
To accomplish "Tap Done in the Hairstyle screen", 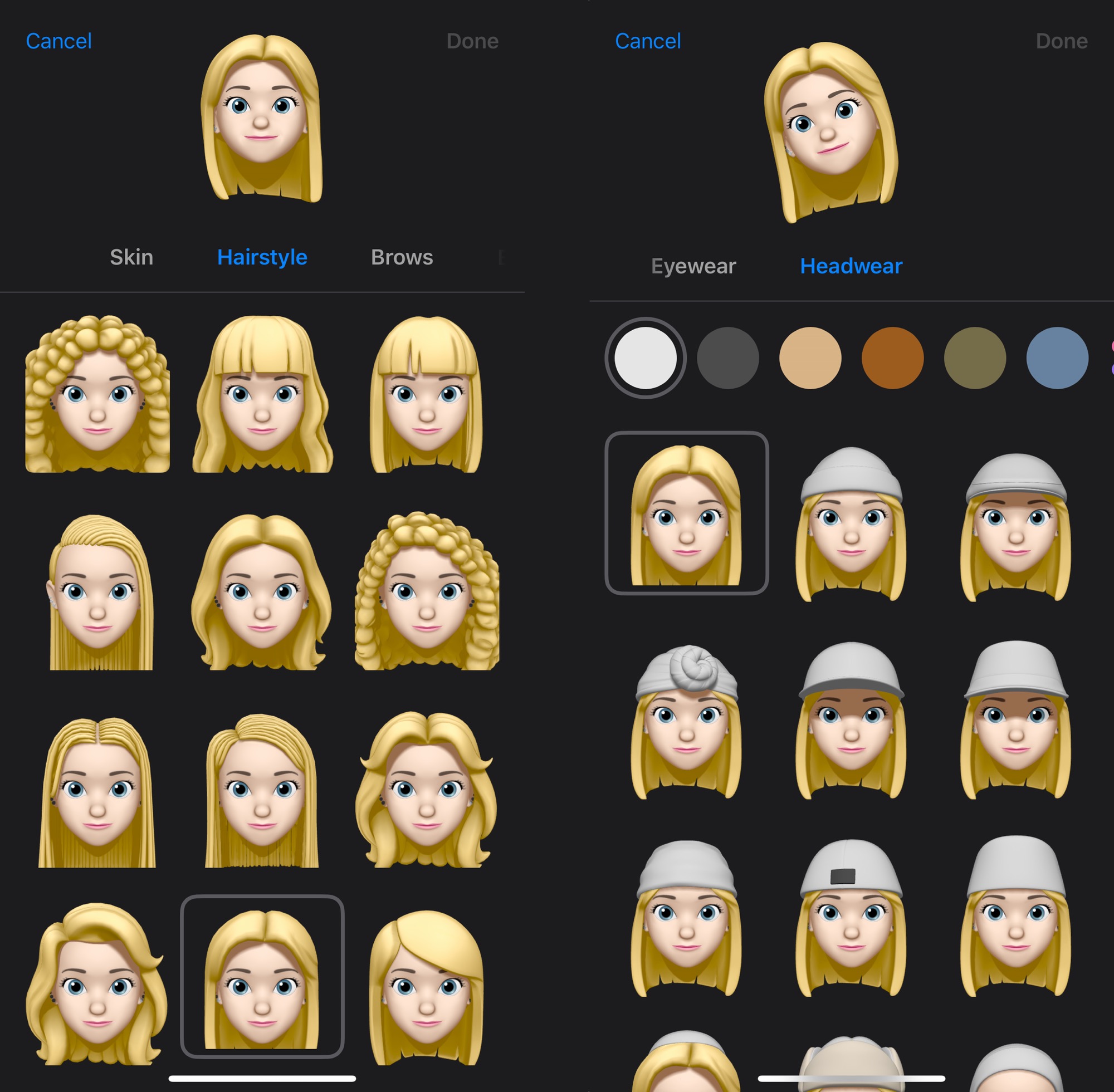I will pos(472,41).
